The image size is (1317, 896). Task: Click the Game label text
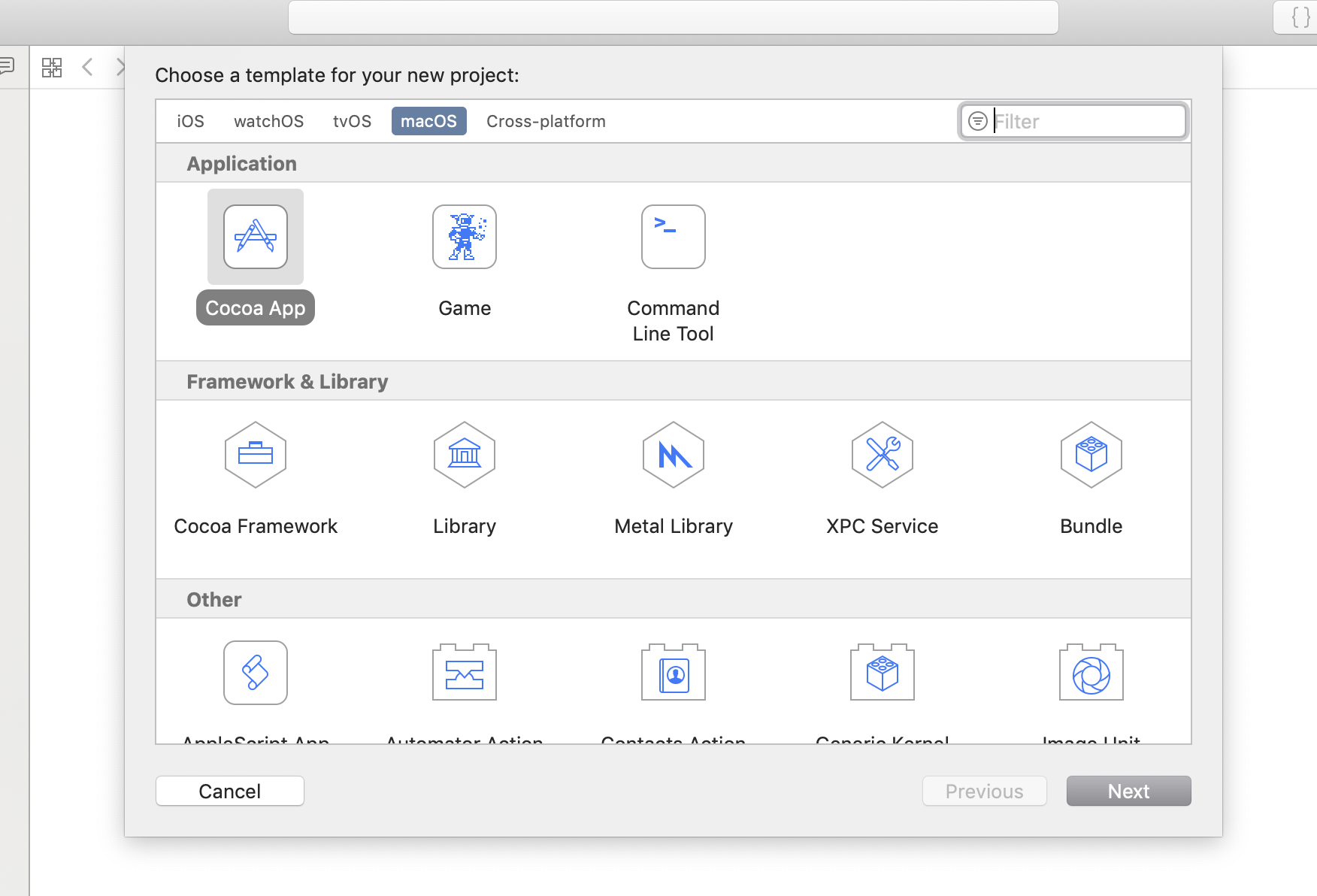465,308
